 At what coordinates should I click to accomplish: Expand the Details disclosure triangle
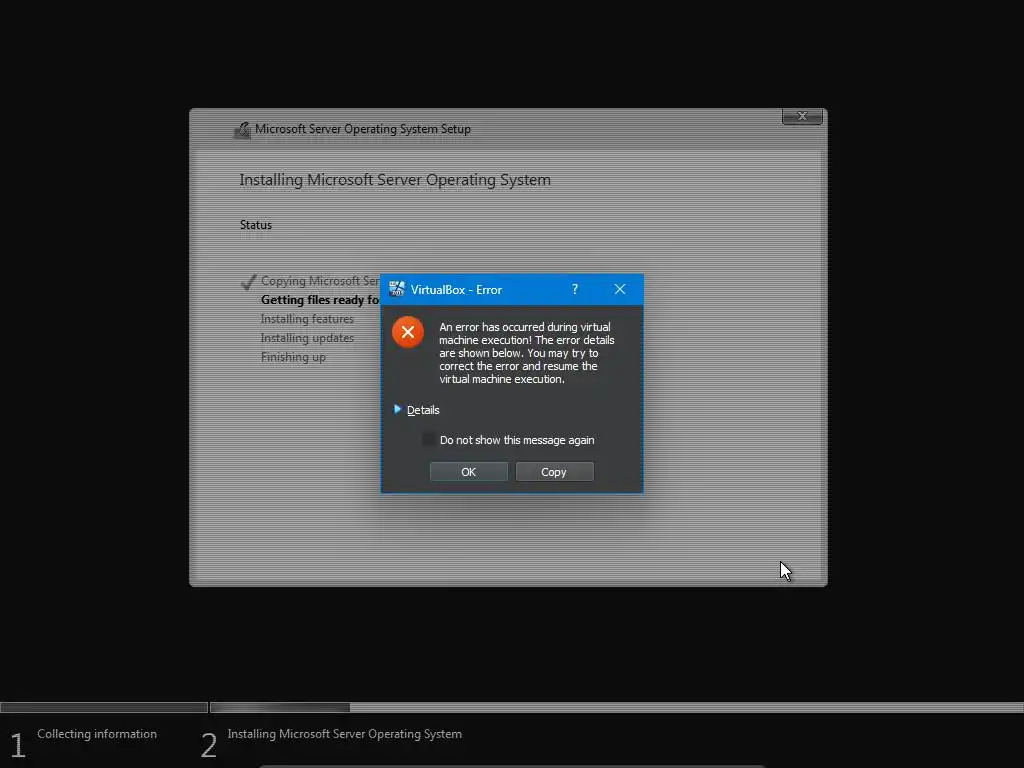(397, 409)
